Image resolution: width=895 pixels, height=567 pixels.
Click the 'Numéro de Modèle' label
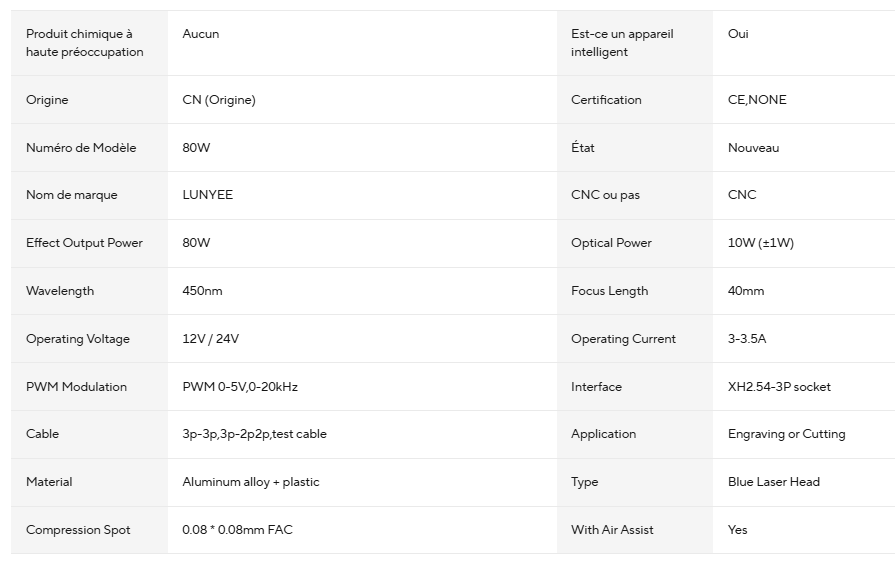tap(81, 148)
